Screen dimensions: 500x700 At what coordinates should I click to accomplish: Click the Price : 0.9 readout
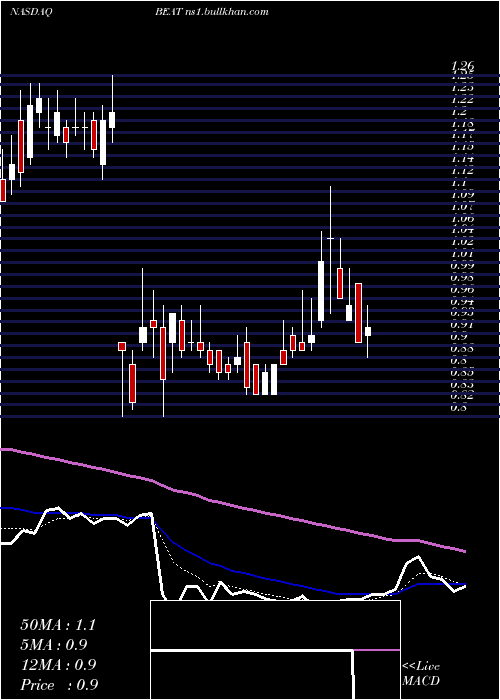point(59,685)
